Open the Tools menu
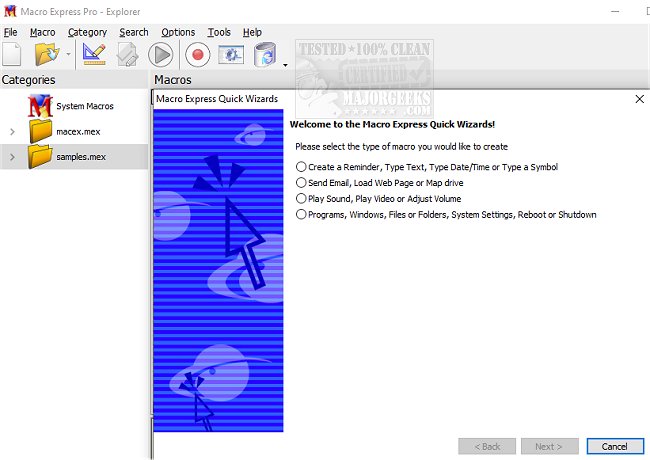The image size is (650, 460). tap(219, 32)
